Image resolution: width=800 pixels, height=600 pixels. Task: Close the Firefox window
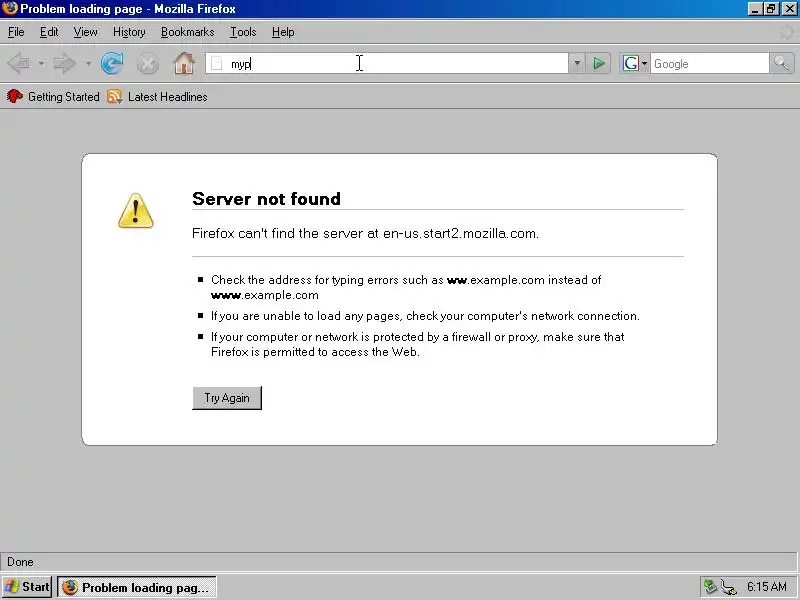(789, 9)
